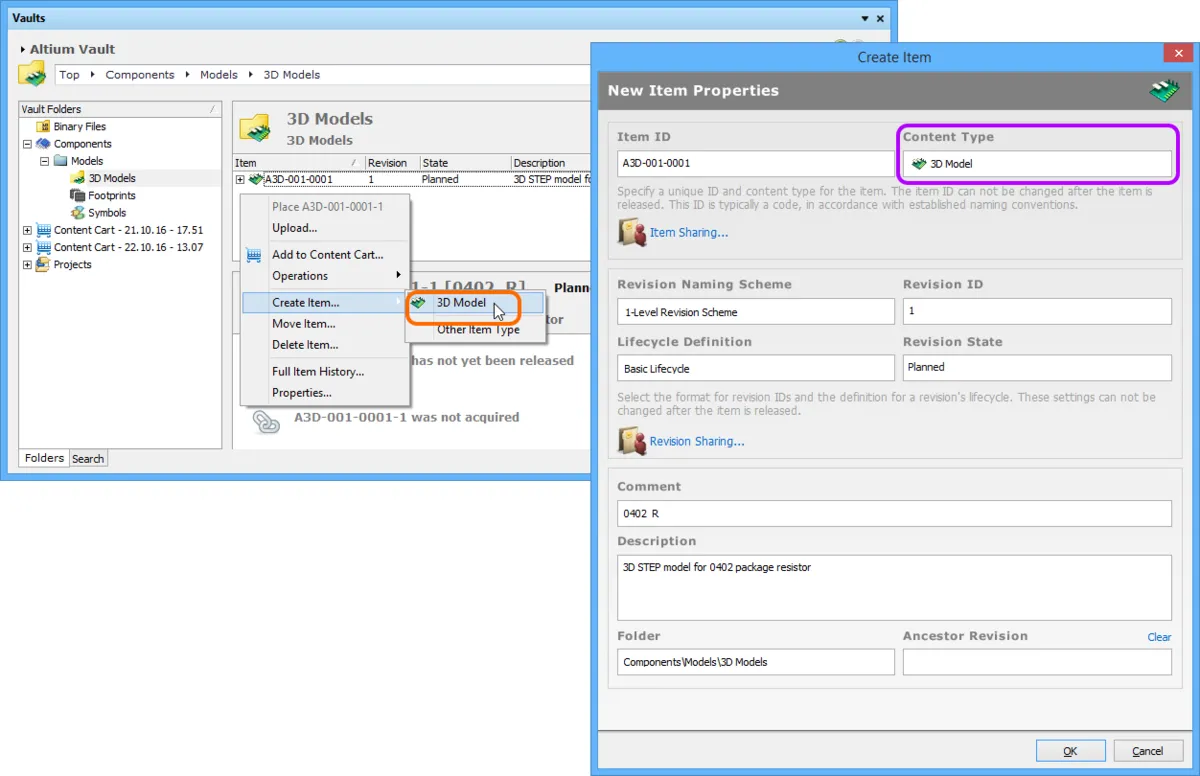
Task: Click the Symbols folder icon
Action: click(78, 212)
